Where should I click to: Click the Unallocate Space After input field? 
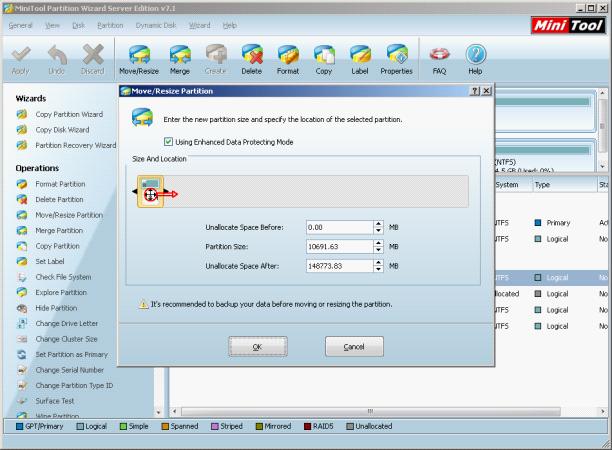point(340,266)
